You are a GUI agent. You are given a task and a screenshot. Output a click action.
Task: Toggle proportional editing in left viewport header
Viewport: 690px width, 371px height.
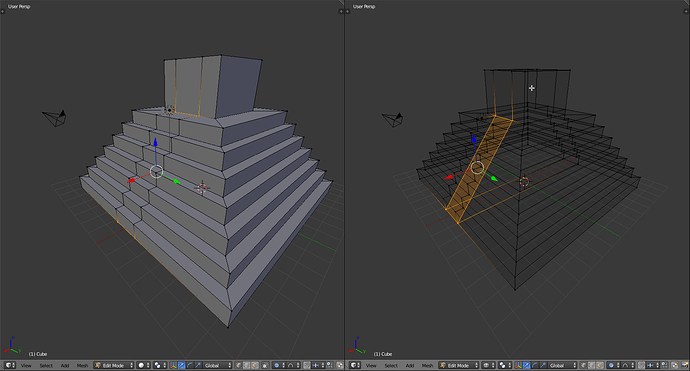point(279,365)
